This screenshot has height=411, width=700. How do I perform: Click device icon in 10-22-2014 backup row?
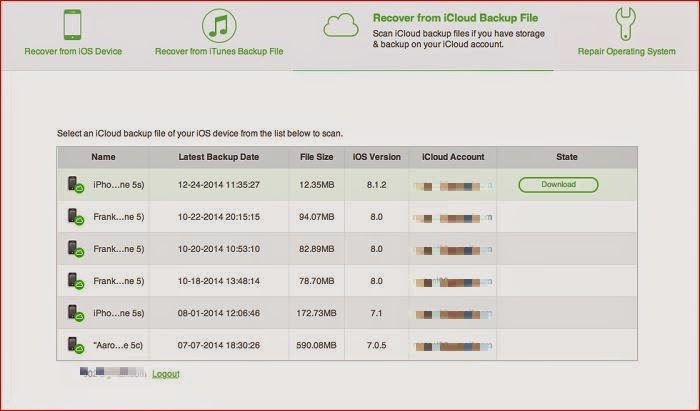click(75, 216)
